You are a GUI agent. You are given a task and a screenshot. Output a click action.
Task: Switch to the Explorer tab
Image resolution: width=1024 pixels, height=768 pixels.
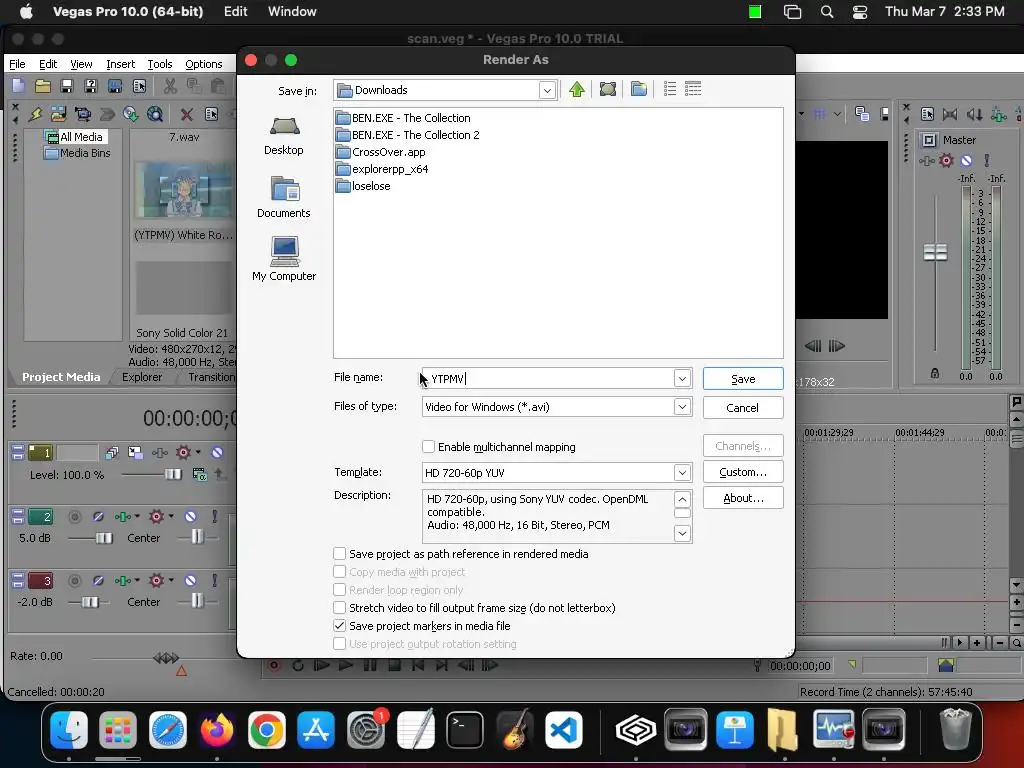pos(142,377)
